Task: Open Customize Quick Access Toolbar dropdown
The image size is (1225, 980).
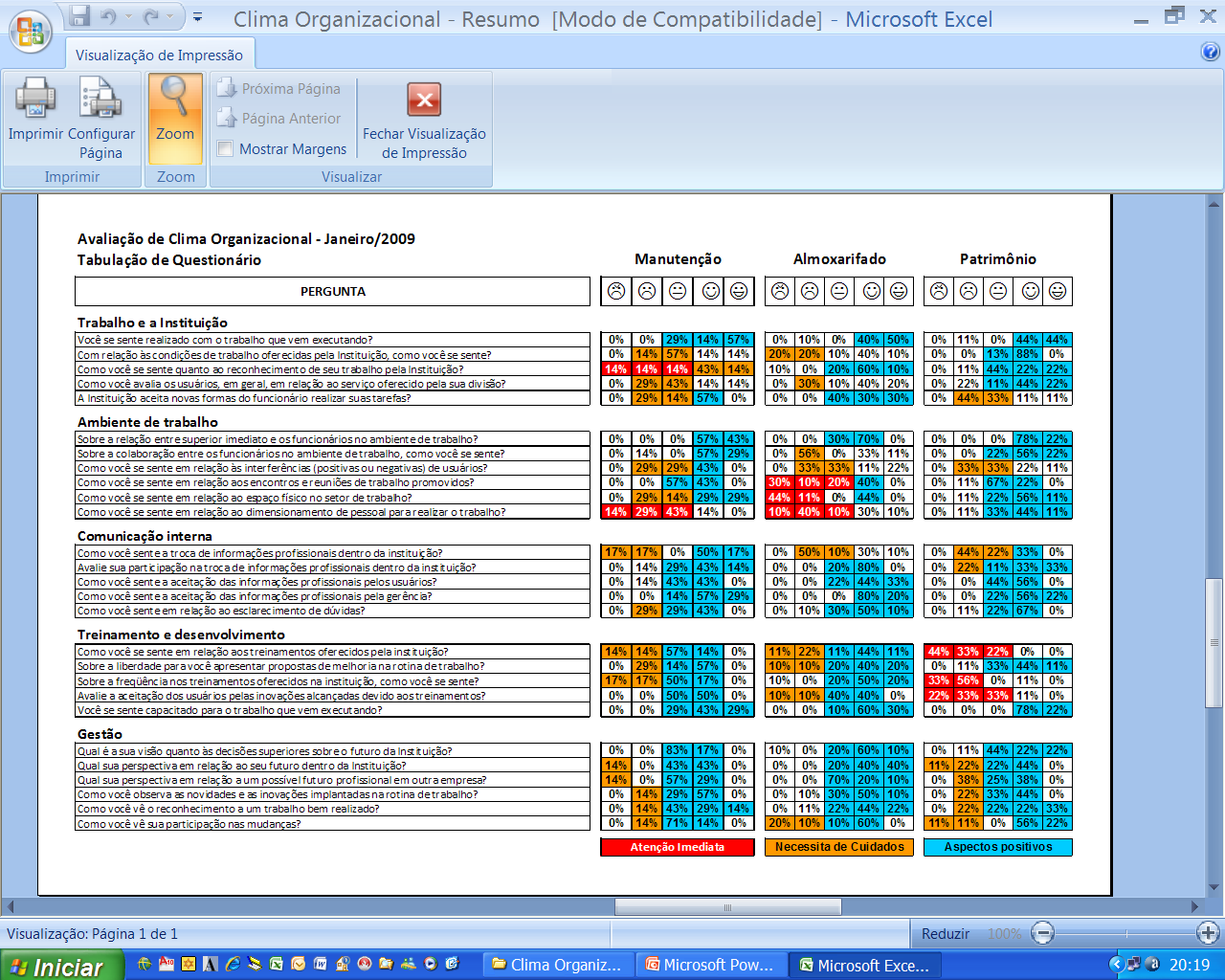Action: point(197,16)
